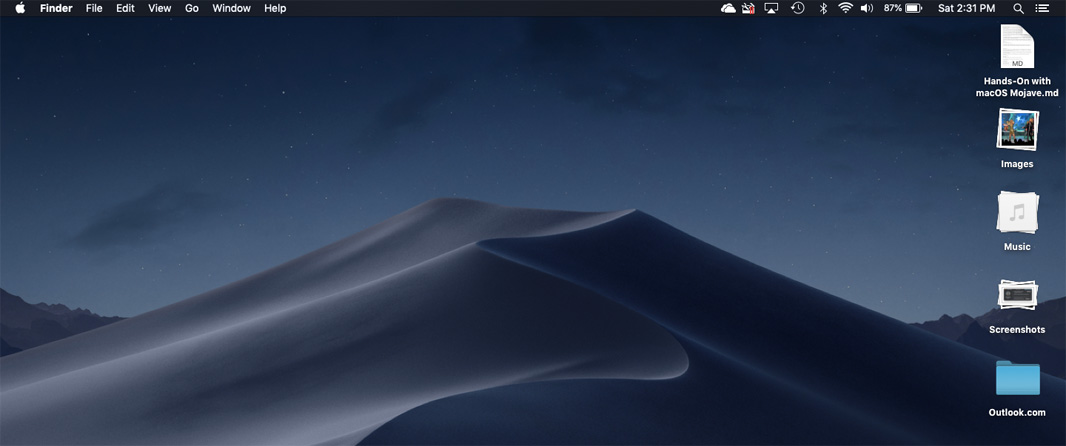1066x446 pixels.
Task: Open the Notification Center icon
Action: [x=1042, y=8]
